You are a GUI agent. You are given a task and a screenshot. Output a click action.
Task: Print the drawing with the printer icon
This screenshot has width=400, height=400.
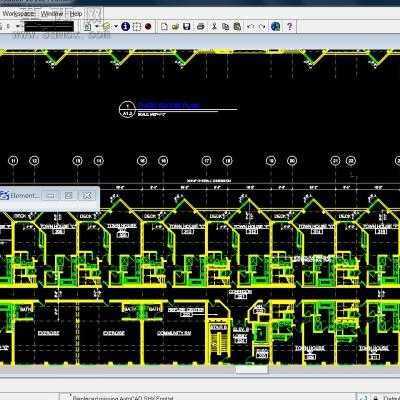tap(201, 27)
